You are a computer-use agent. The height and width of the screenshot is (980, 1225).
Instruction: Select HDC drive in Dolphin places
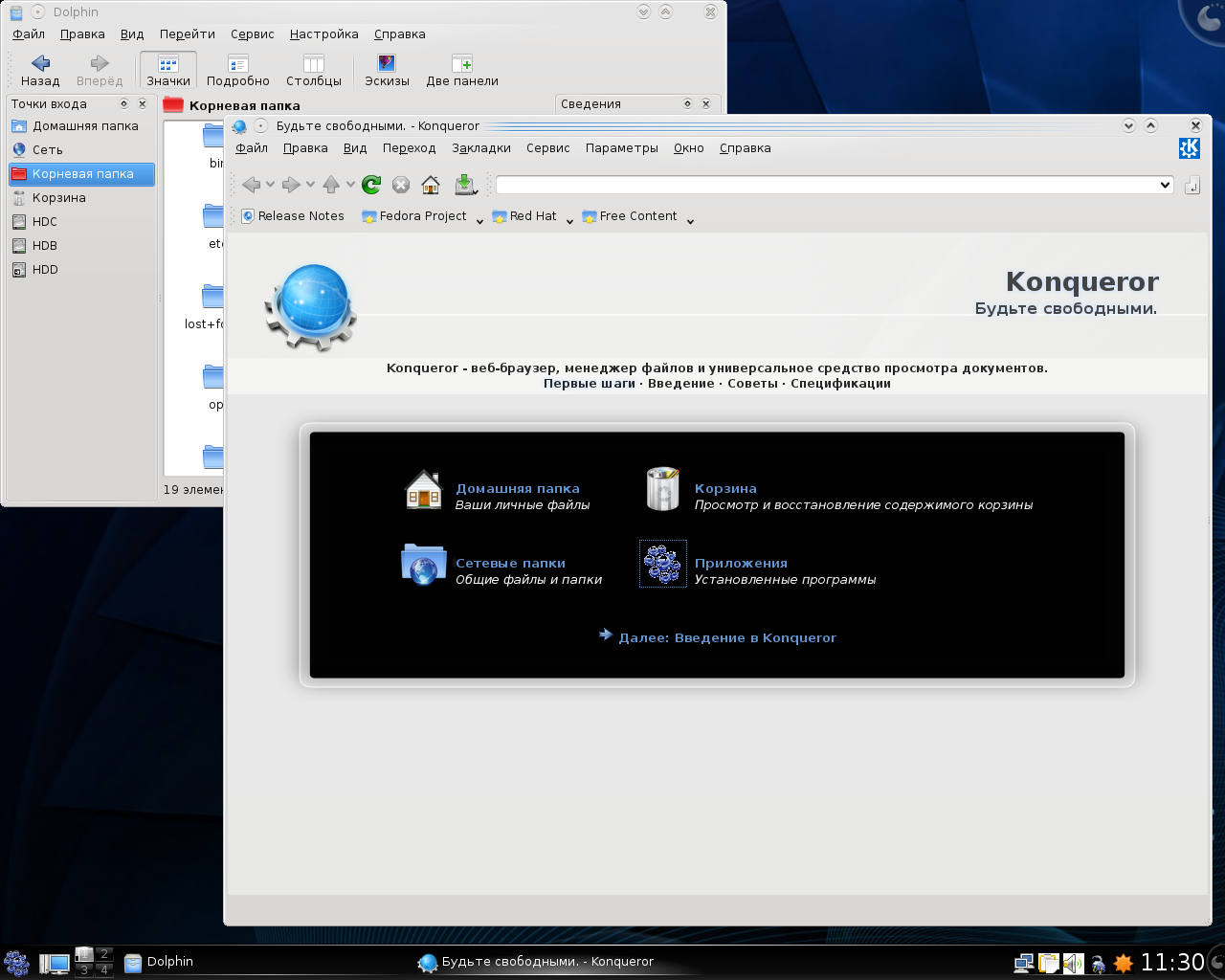(x=81, y=222)
